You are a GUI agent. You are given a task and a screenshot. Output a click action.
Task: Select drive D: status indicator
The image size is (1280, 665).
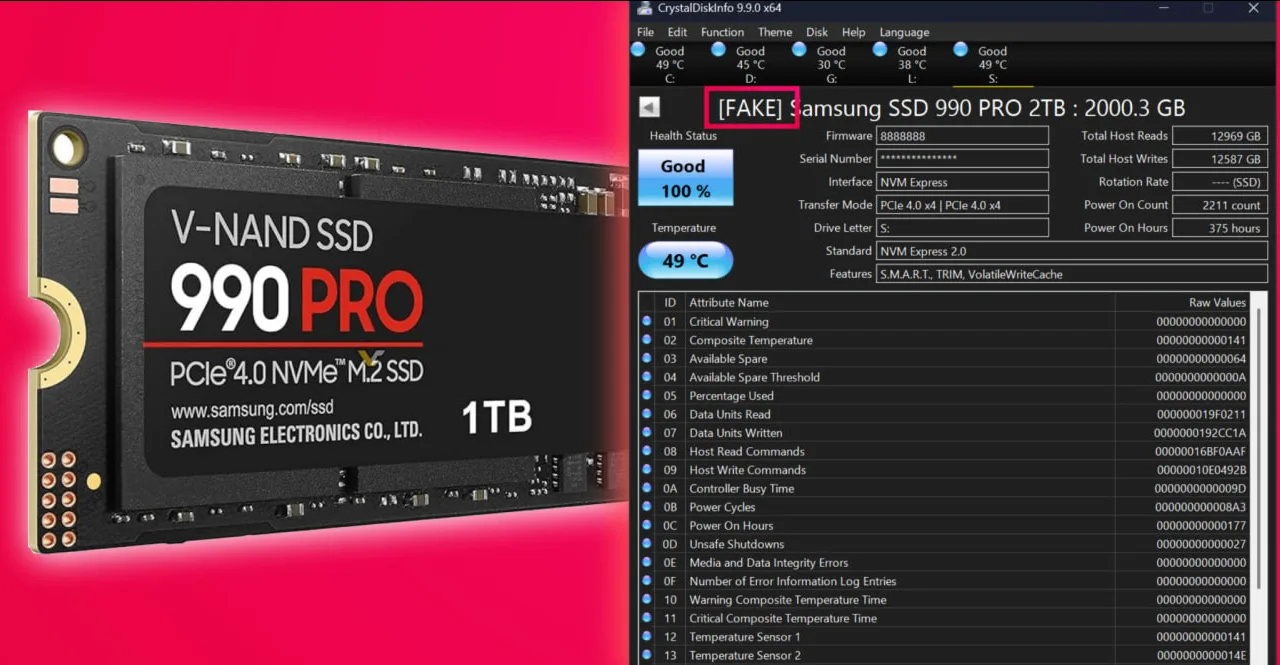(741, 64)
